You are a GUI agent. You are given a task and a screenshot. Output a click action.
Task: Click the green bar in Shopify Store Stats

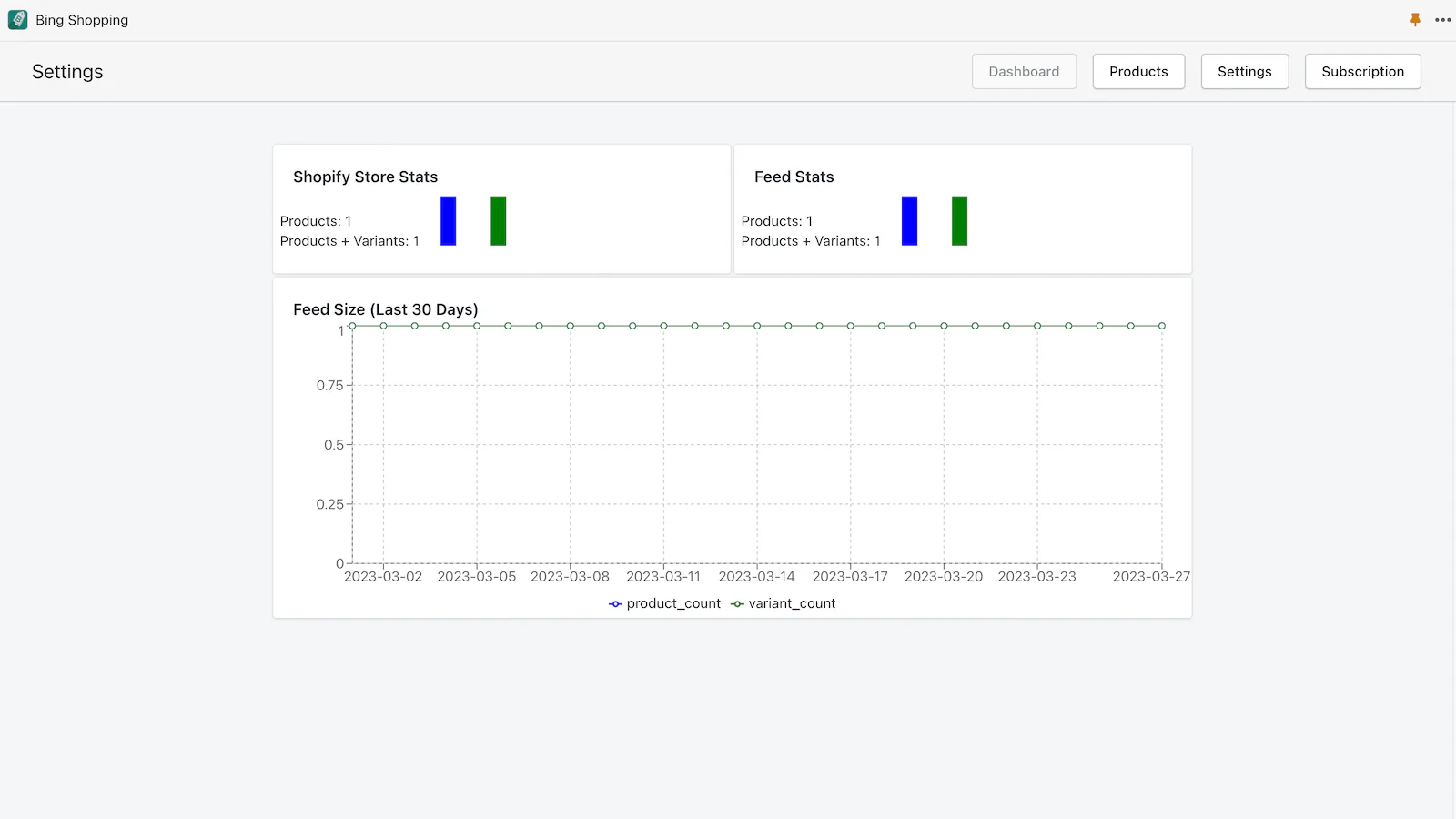tap(497, 220)
